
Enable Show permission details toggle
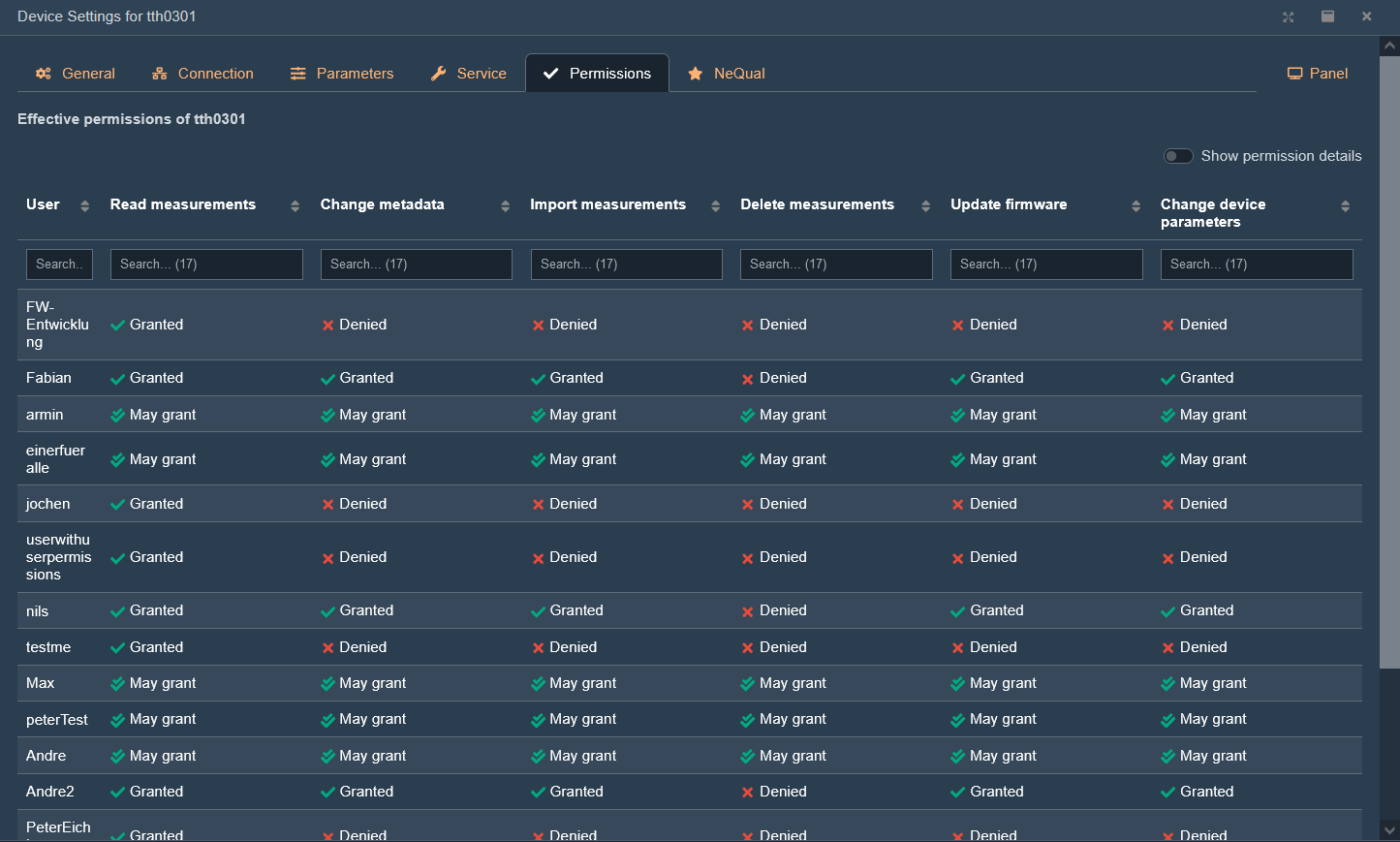click(x=1178, y=156)
